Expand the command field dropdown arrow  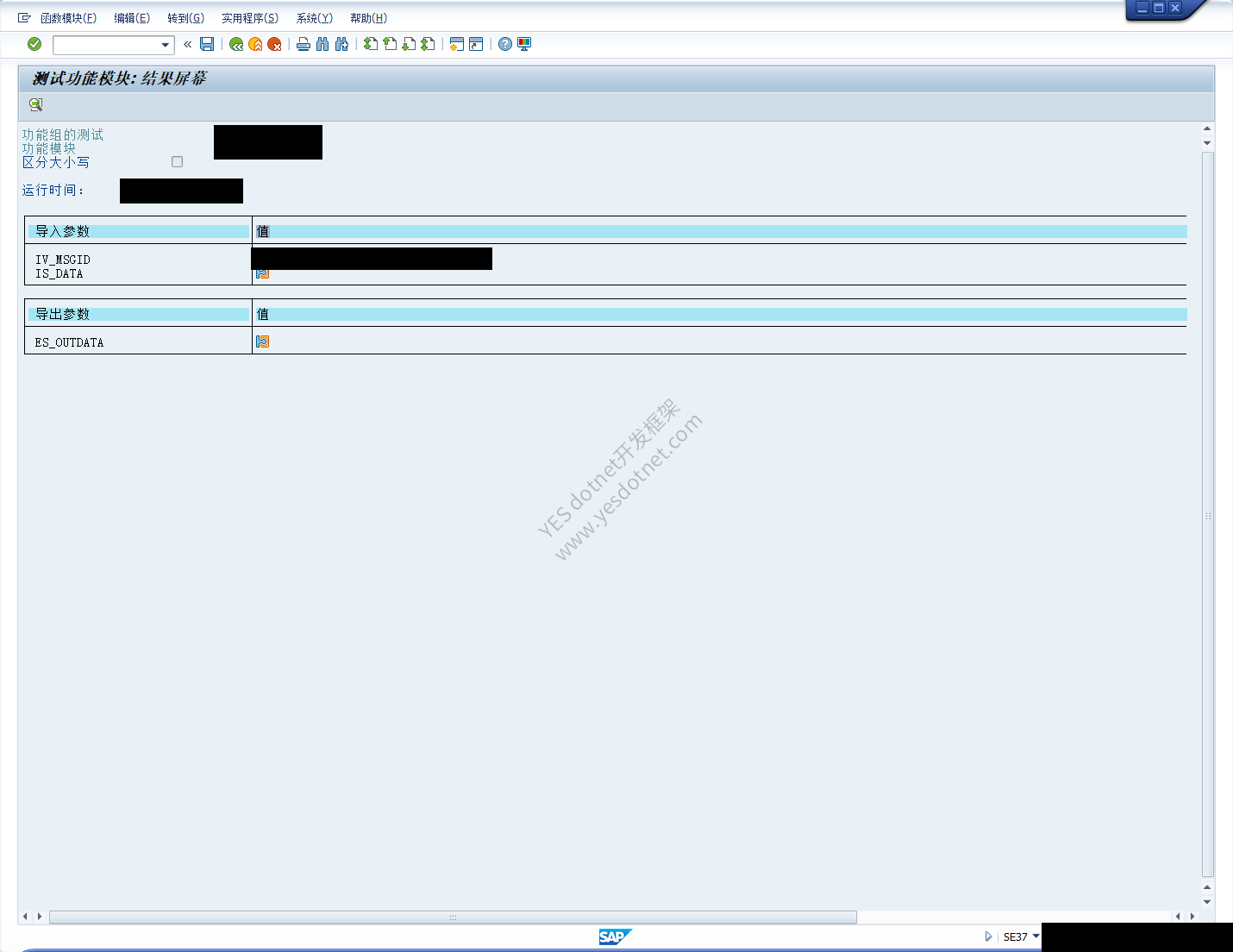166,45
